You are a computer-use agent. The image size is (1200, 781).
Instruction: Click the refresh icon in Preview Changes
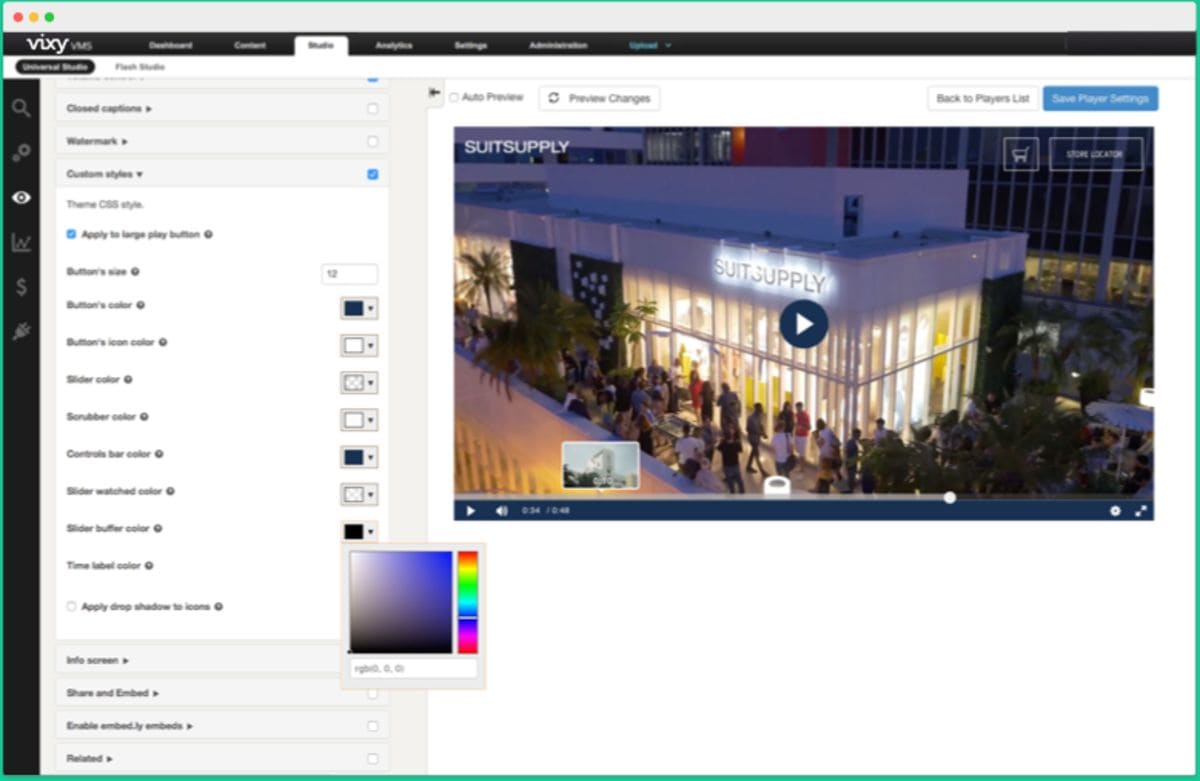click(x=554, y=98)
